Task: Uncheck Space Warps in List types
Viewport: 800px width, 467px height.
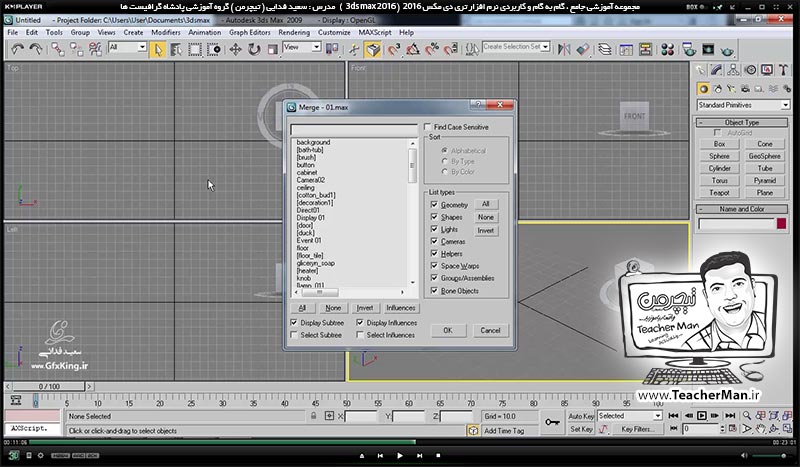Action: [434, 266]
